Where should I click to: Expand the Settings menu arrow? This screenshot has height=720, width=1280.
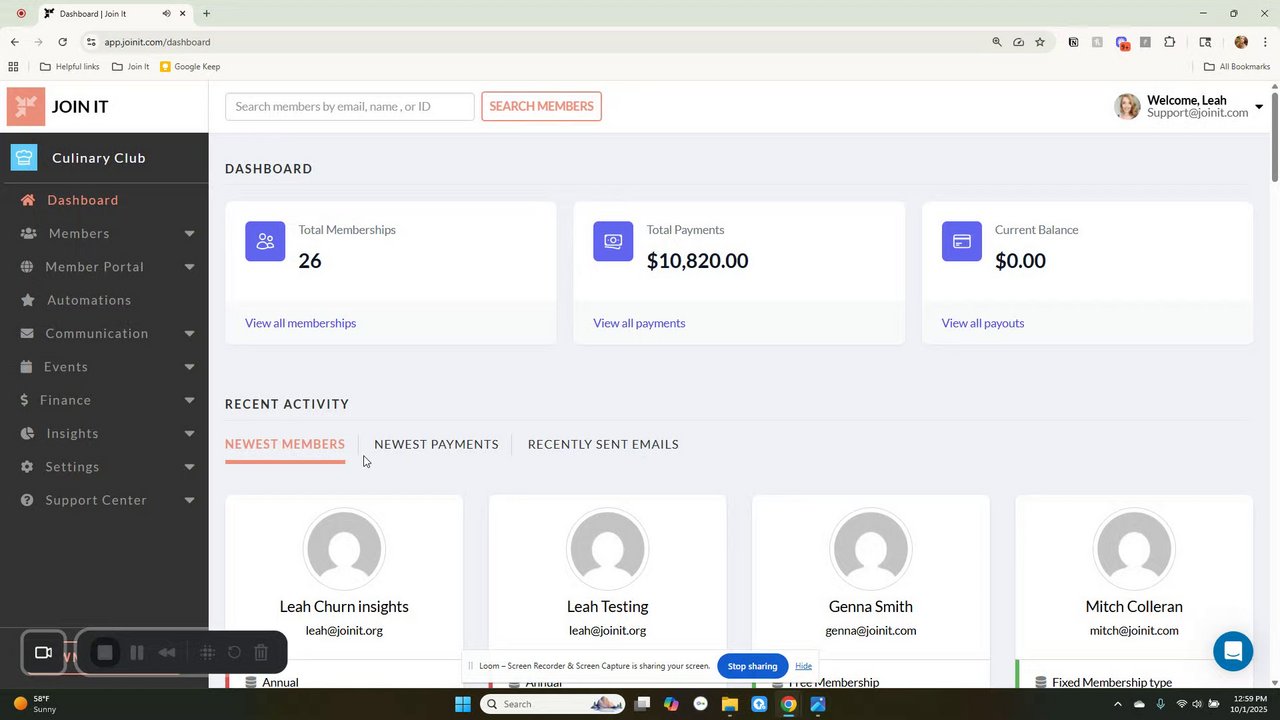189,467
